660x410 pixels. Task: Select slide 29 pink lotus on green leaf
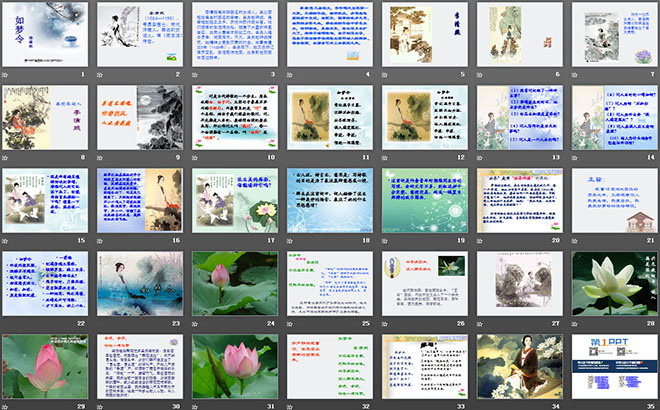[45, 366]
